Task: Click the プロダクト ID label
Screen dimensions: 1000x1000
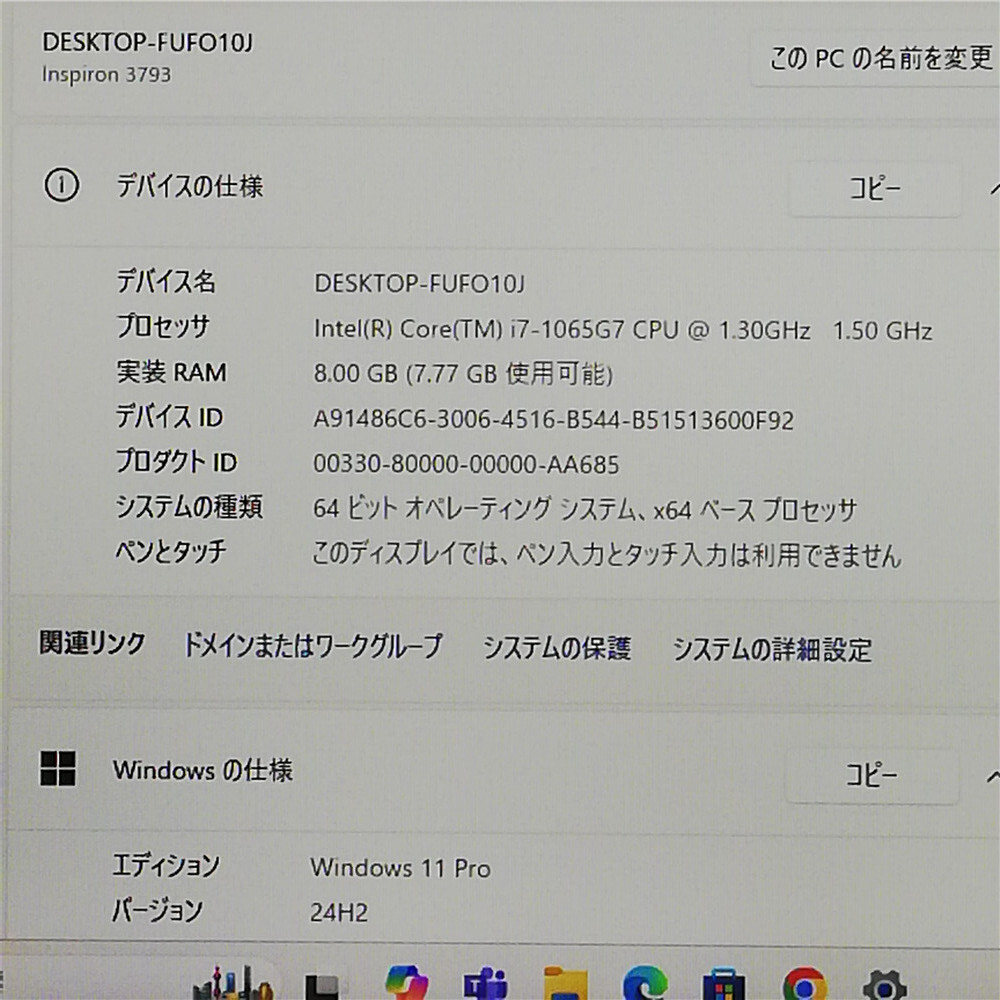Action: 176,461
